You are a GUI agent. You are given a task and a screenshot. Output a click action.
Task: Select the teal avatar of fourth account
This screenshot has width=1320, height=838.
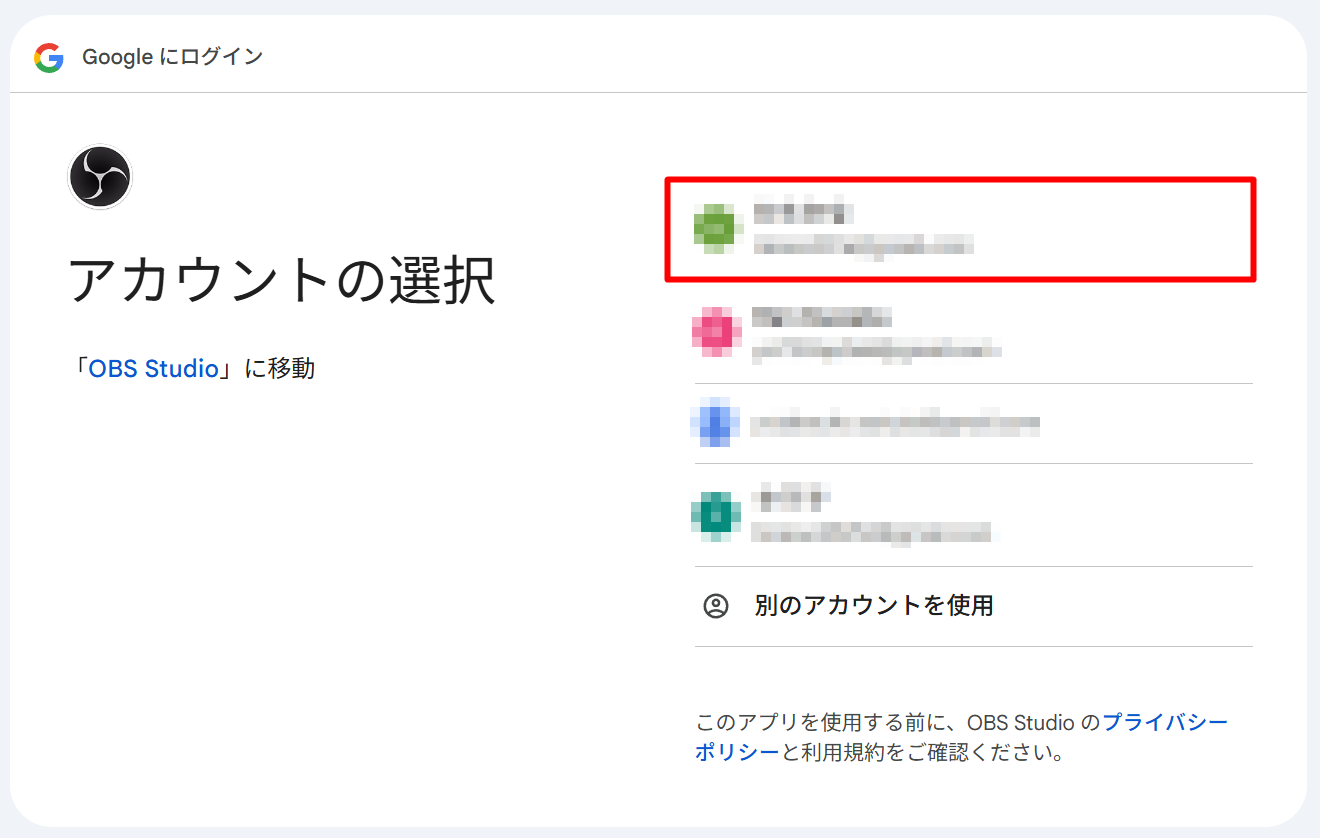(715, 515)
